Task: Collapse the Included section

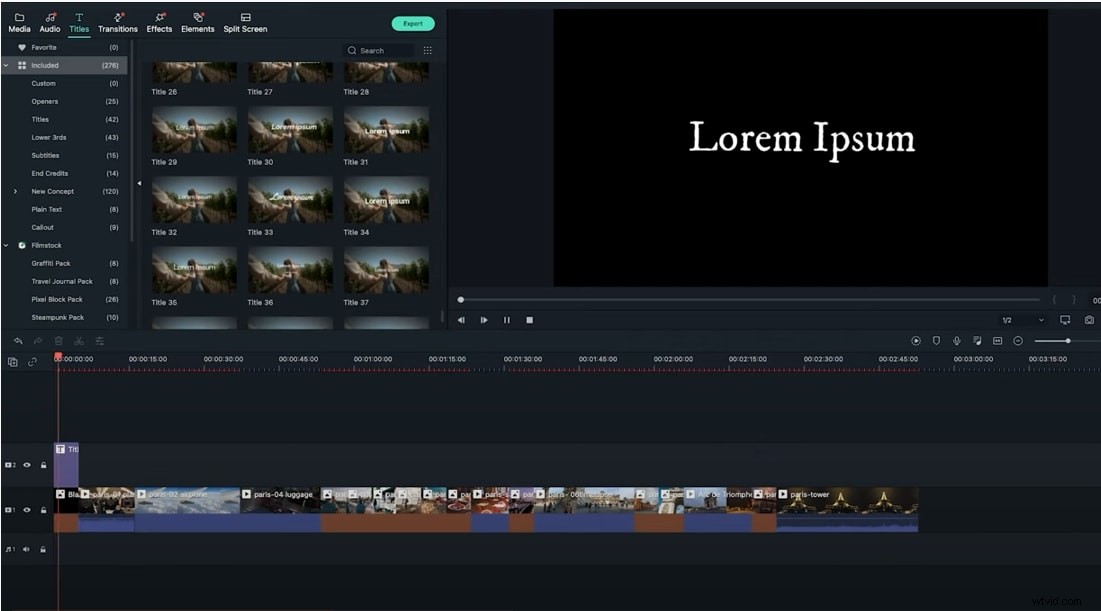Action: [x=8, y=65]
